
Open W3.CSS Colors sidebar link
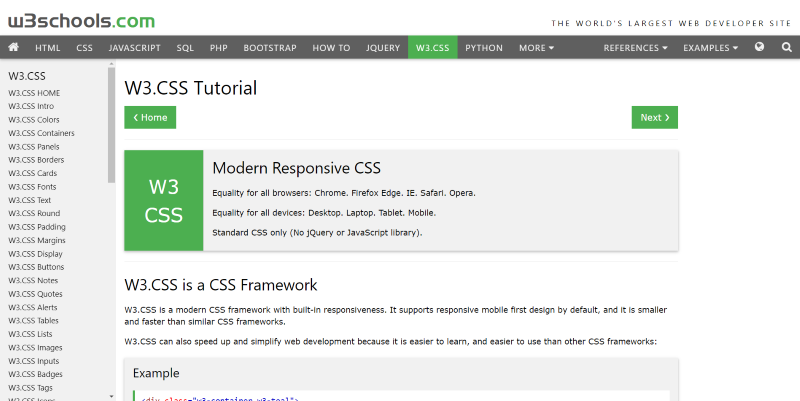pyautogui.click(x=34, y=119)
